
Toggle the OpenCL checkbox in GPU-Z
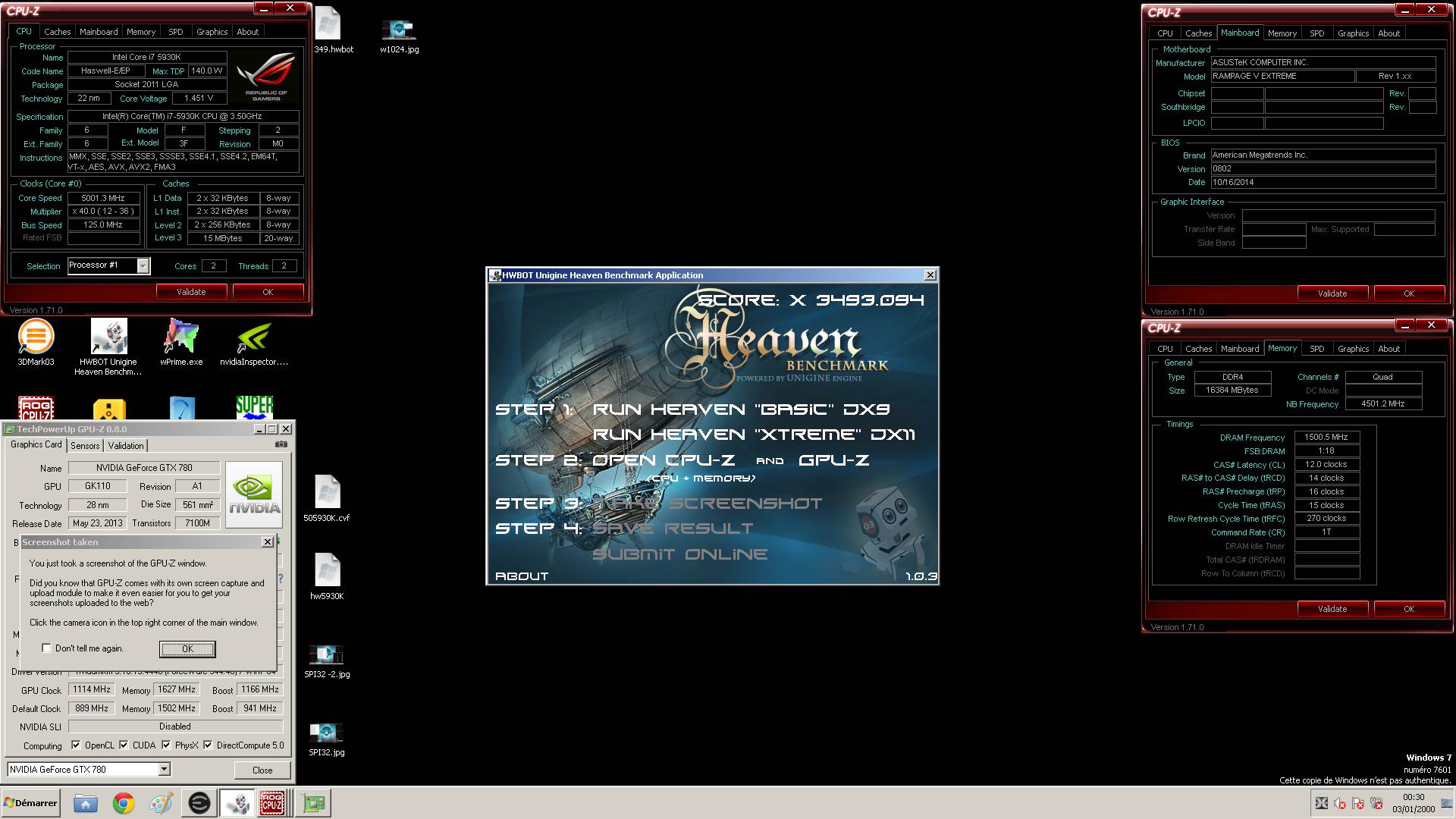[76, 745]
